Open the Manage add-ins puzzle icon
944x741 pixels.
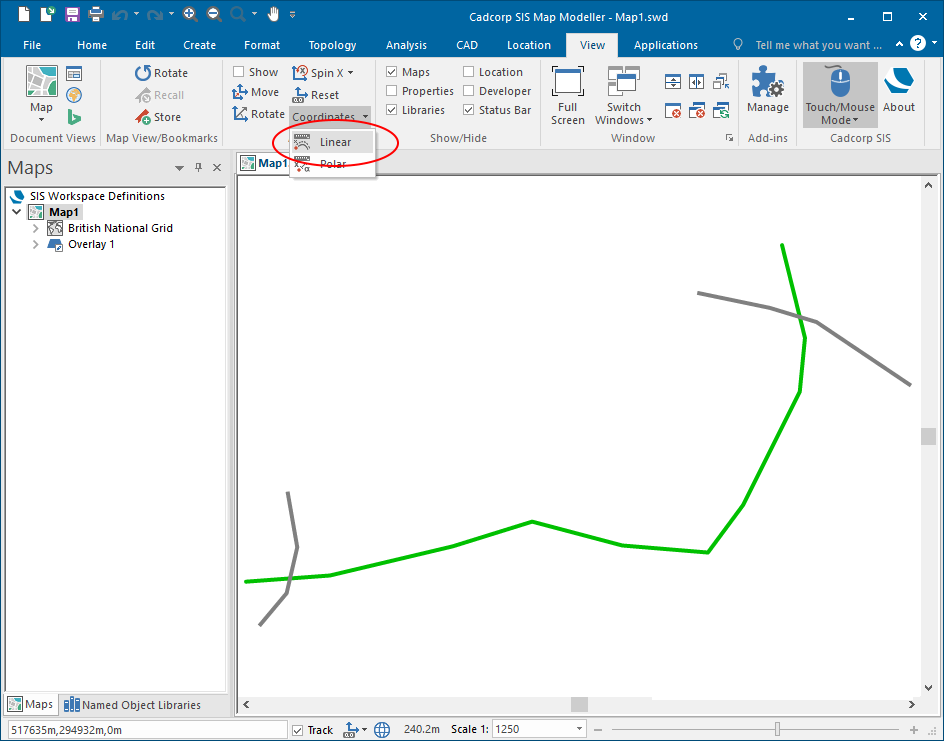click(x=767, y=83)
